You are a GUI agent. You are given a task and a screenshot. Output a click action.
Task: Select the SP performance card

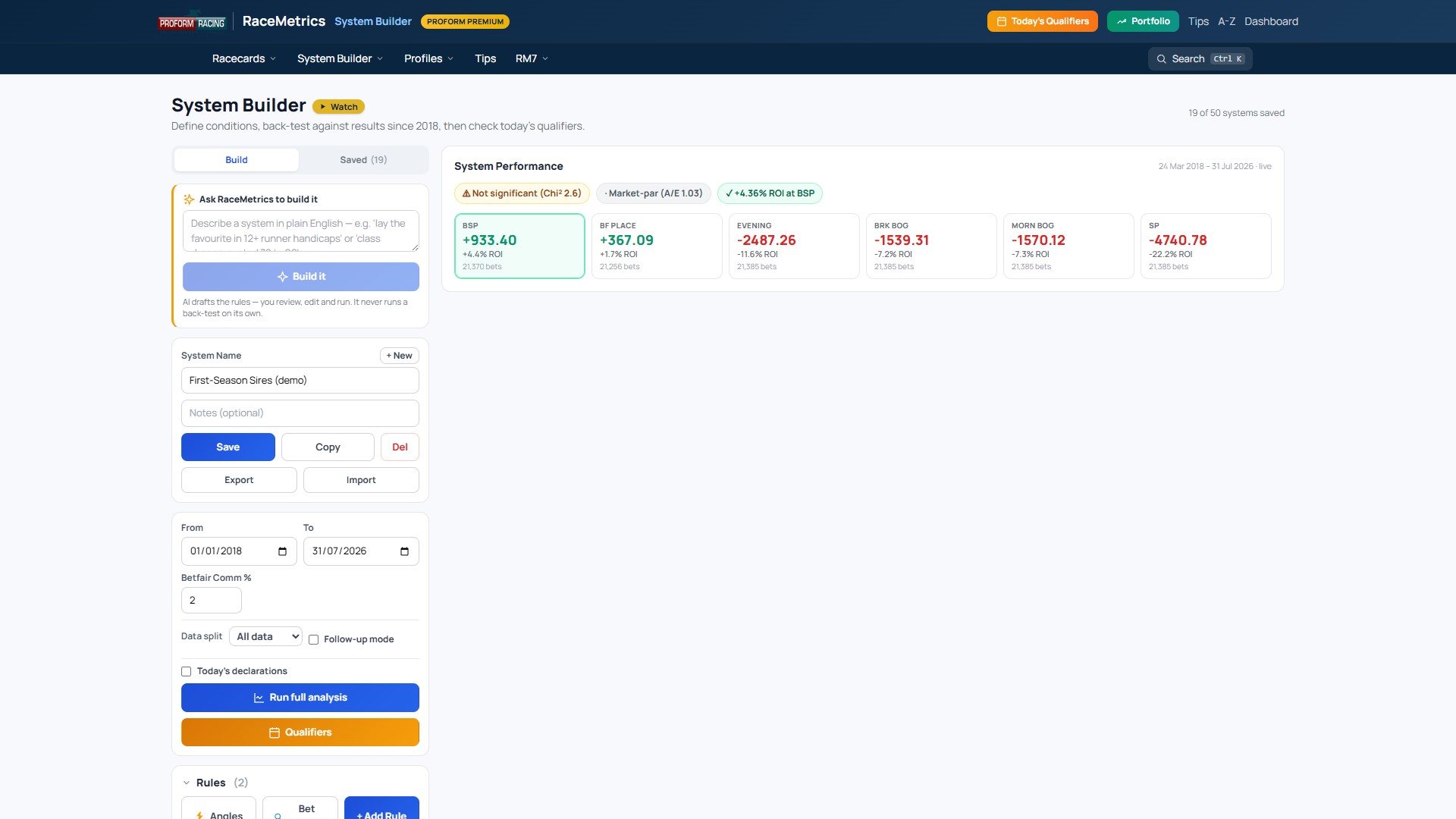click(1206, 246)
